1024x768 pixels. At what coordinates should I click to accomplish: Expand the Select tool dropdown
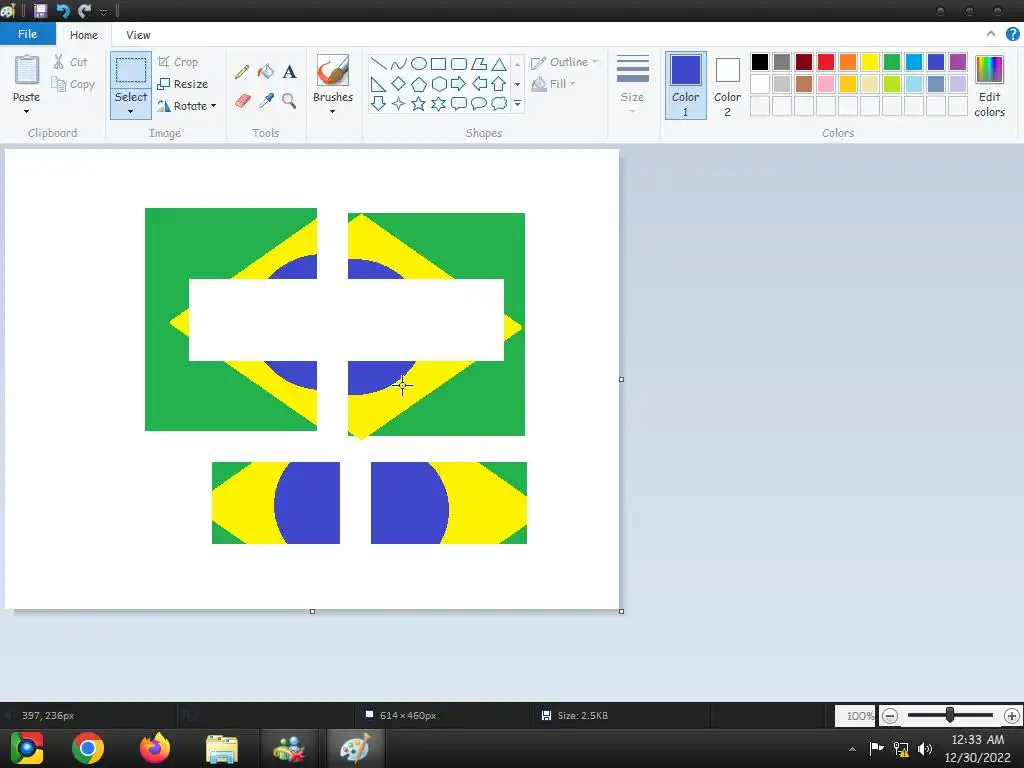pyautogui.click(x=131, y=112)
